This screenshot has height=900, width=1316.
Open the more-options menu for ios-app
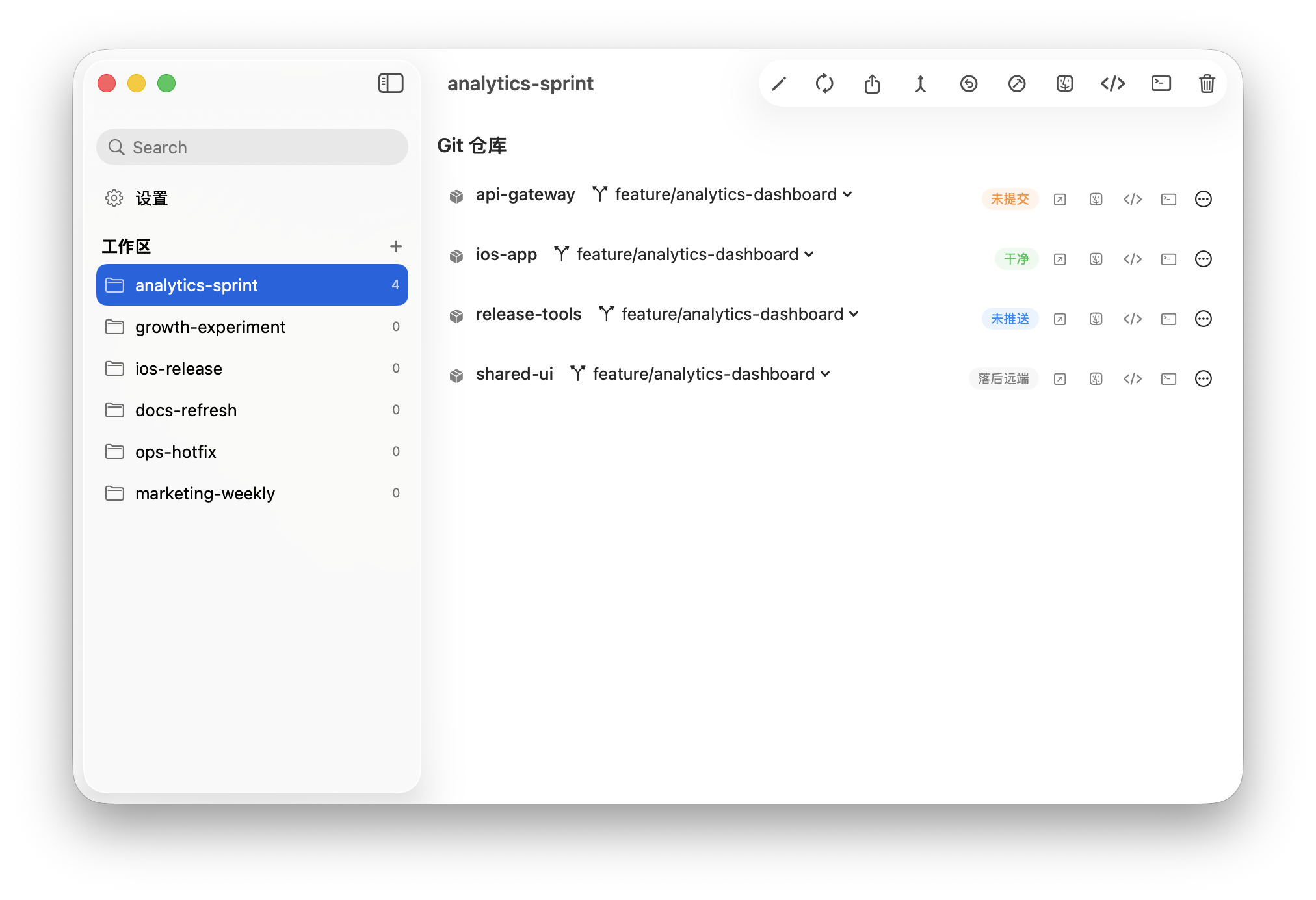pyautogui.click(x=1204, y=259)
